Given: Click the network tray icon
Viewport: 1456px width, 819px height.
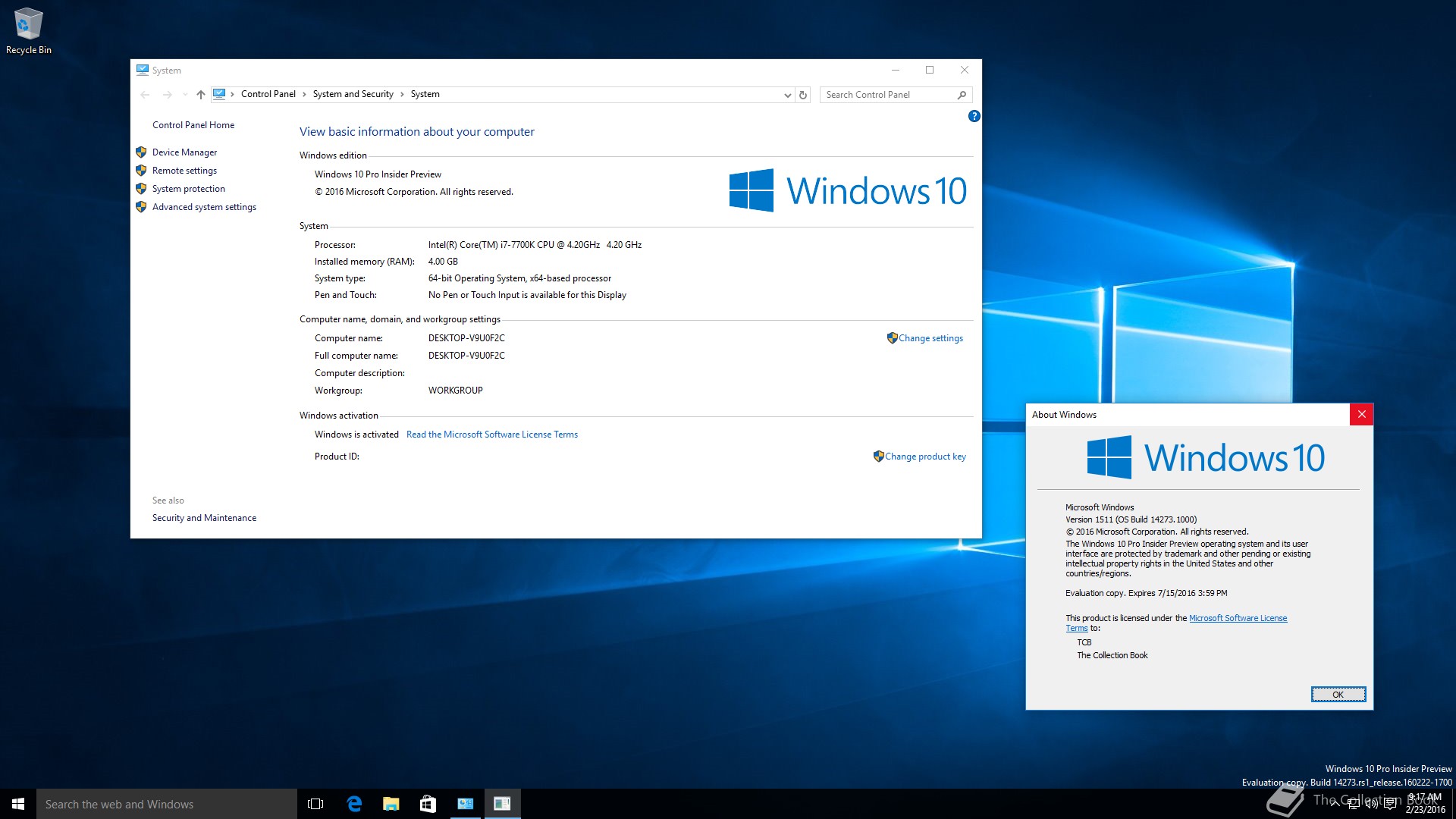Looking at the screenshot, I should [x=1354, y=804].
